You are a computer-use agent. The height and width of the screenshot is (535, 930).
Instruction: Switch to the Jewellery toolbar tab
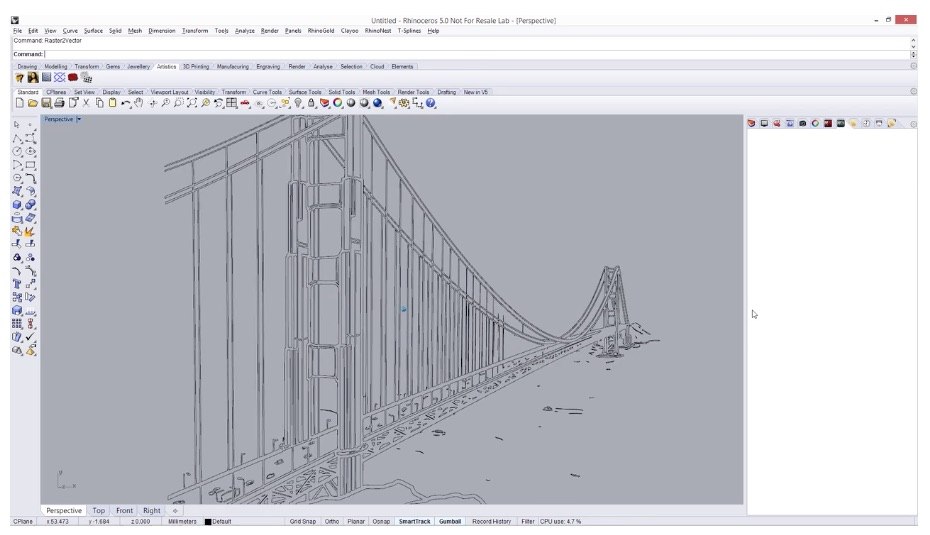tap(139, 67)
